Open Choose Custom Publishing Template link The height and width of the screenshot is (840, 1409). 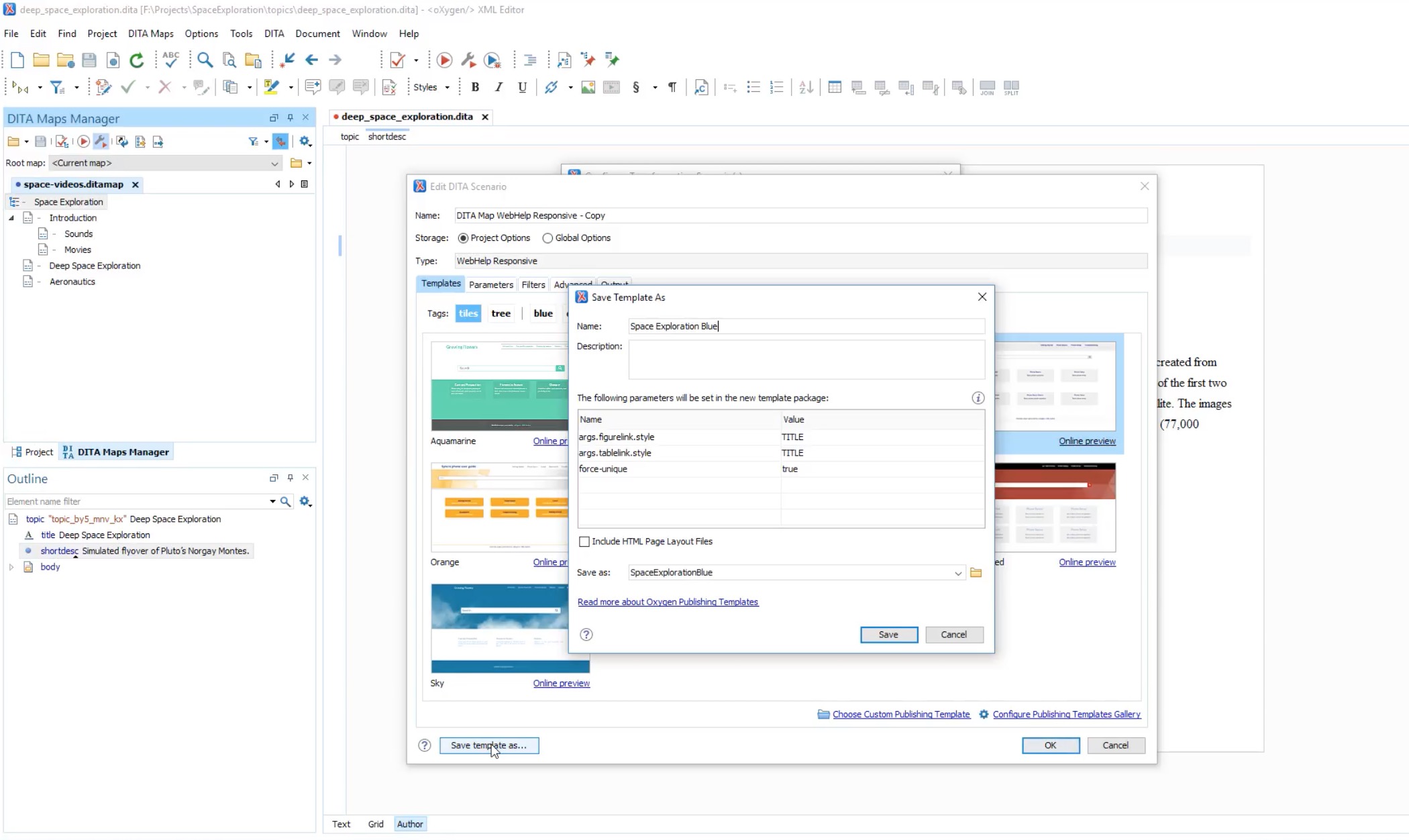click(901, 715)
